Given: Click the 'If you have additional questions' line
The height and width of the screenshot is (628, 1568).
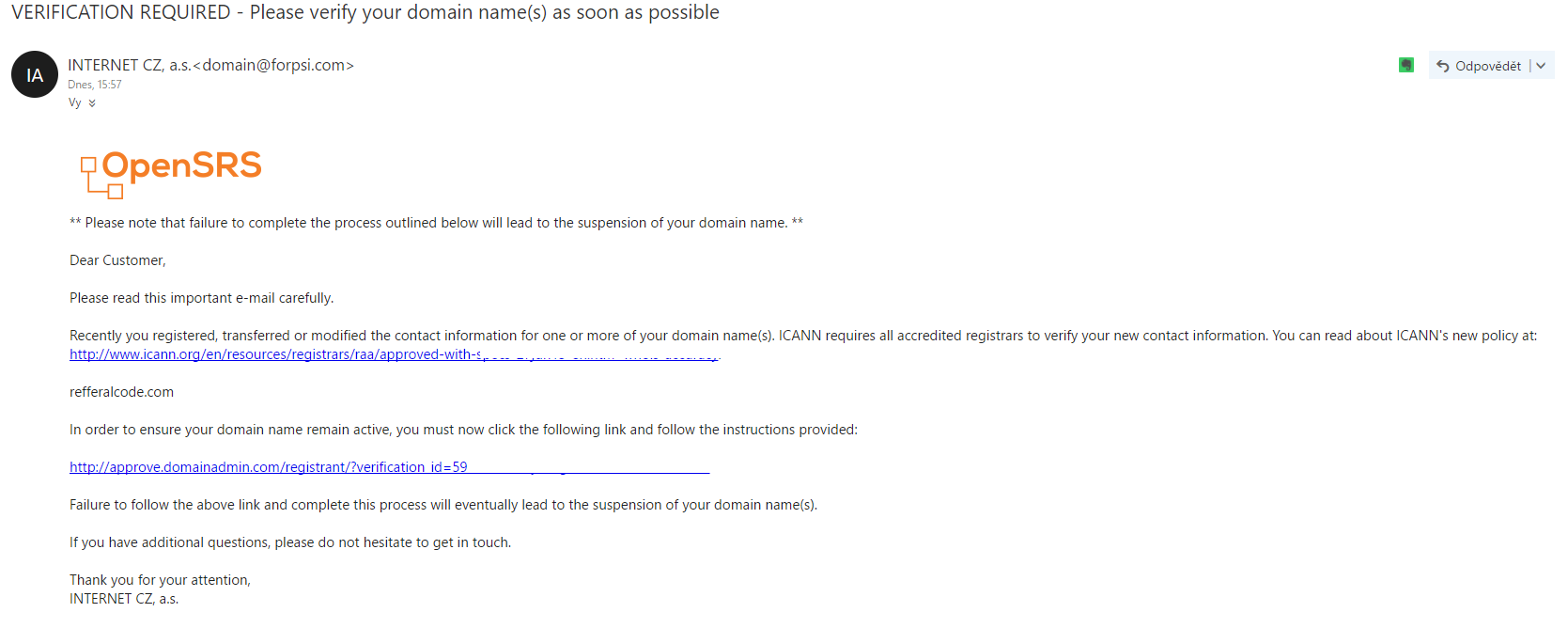Looking at the screenshot, I should pos(289,542).
